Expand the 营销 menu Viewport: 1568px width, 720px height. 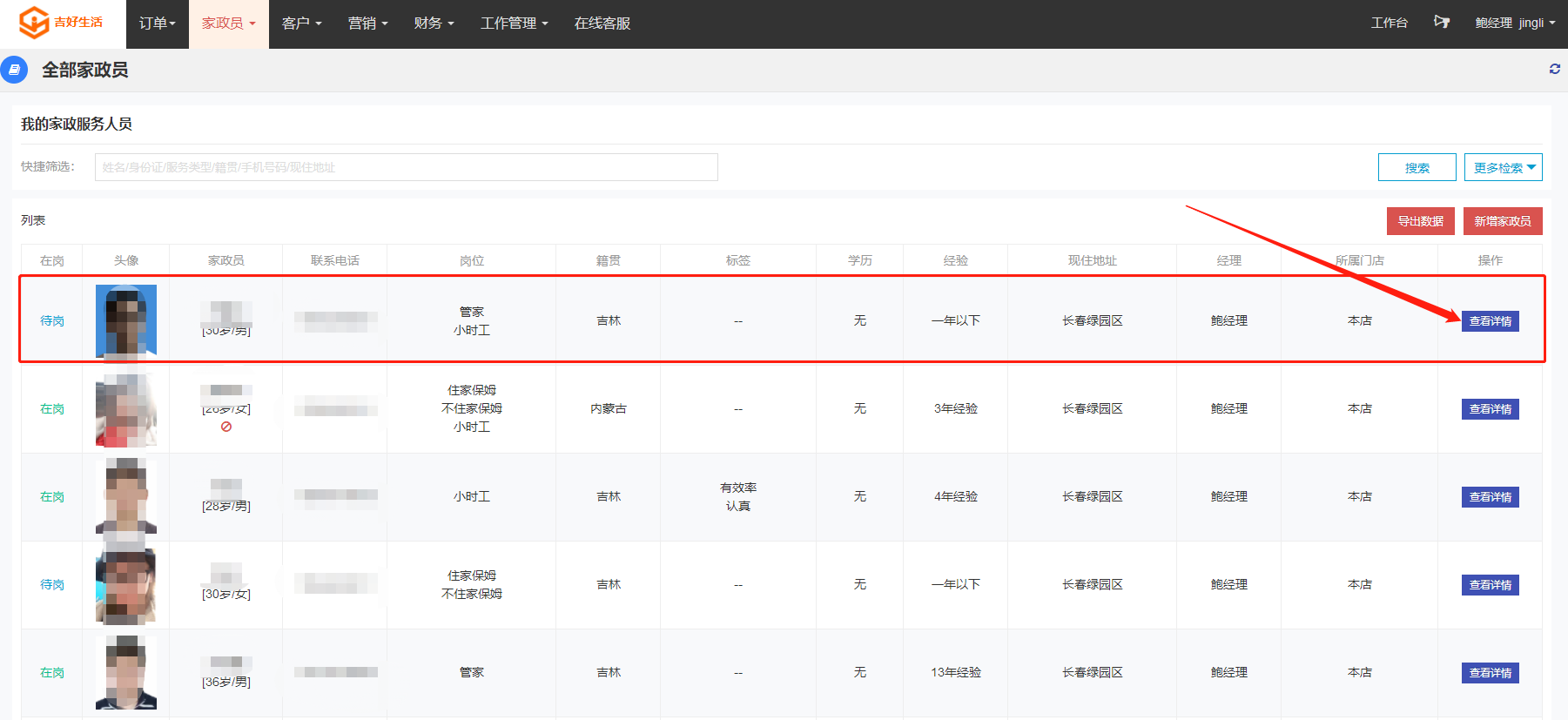[x=368, y=24]
